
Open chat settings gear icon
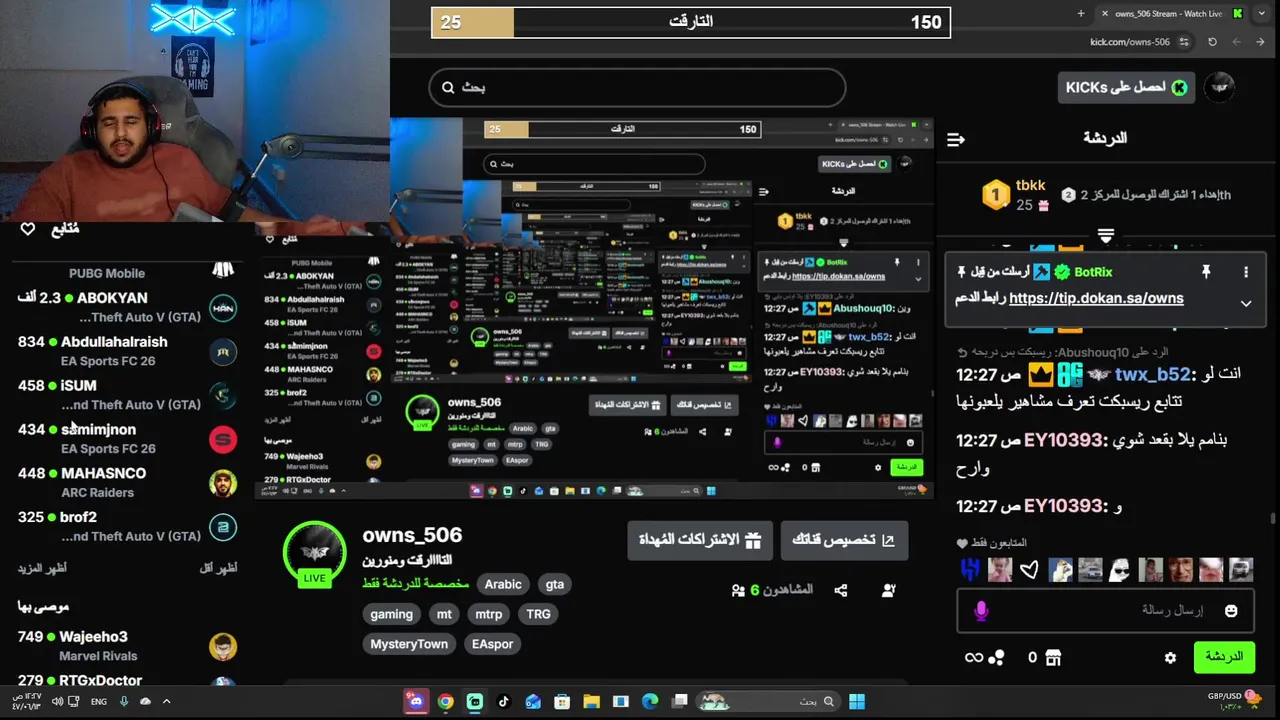click(1170, 658)
